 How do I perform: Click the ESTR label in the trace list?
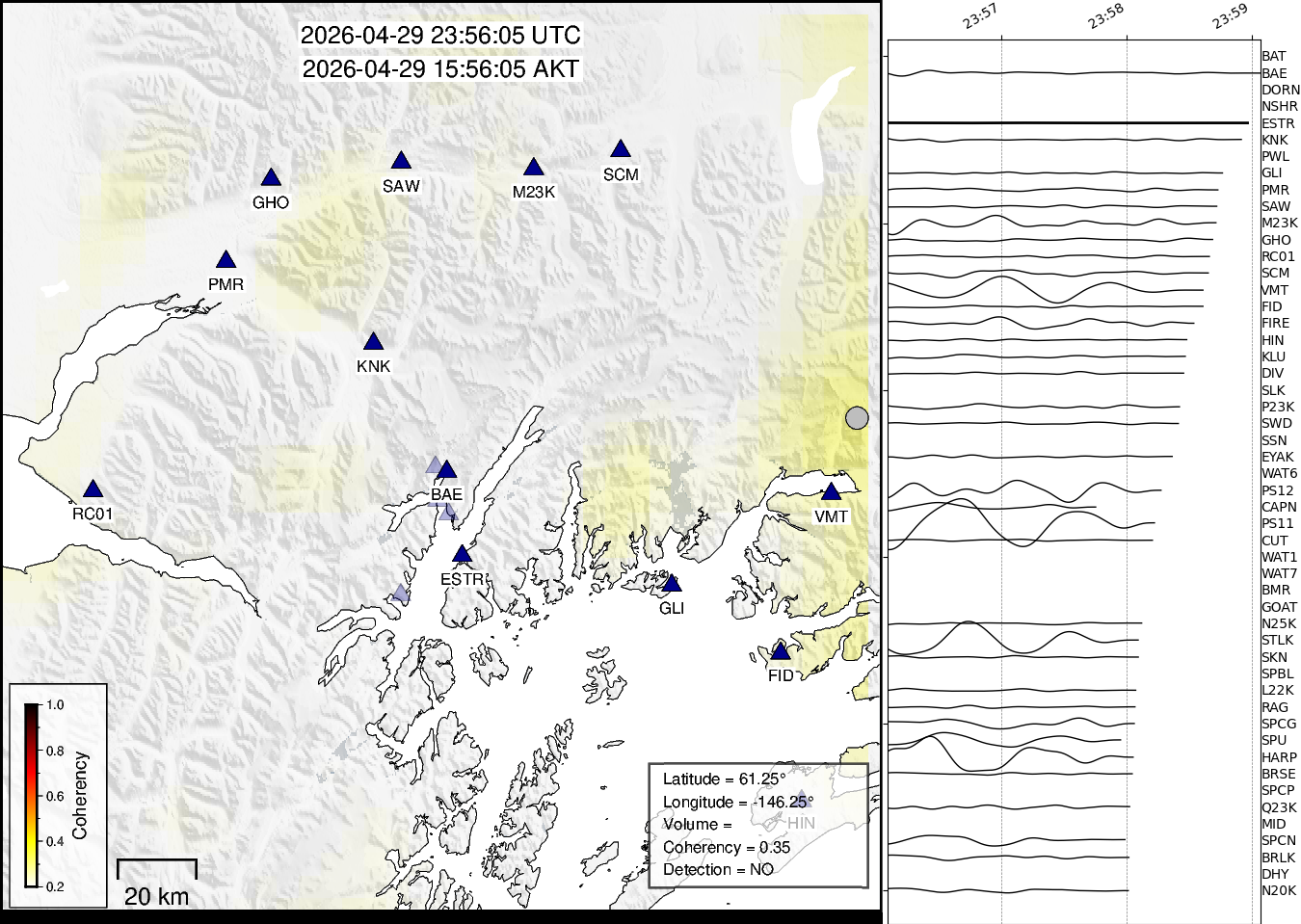pos(1278,123)
